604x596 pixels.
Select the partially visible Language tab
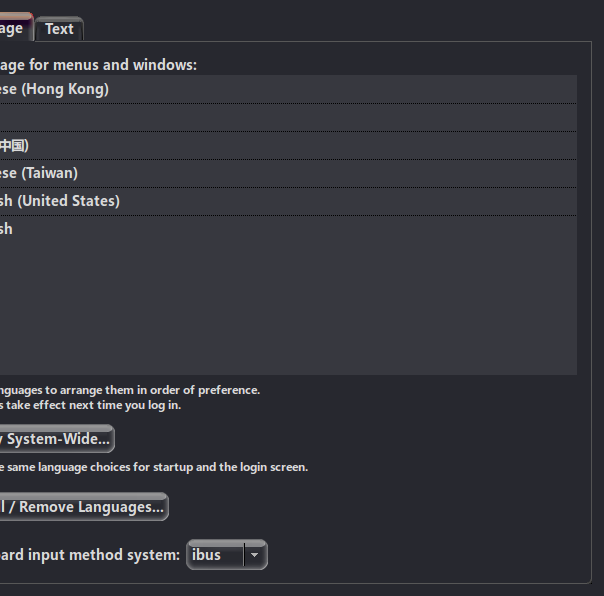(16, 28)
